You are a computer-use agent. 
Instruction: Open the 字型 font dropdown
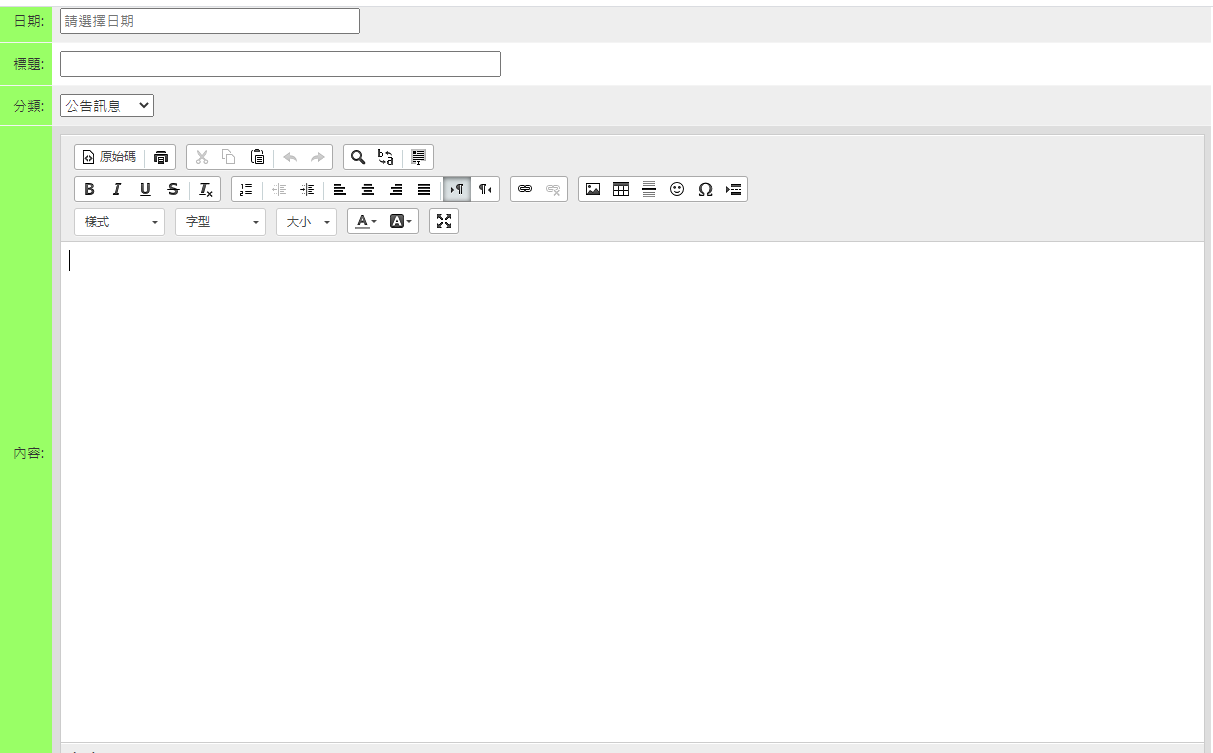tap(220, 222)
